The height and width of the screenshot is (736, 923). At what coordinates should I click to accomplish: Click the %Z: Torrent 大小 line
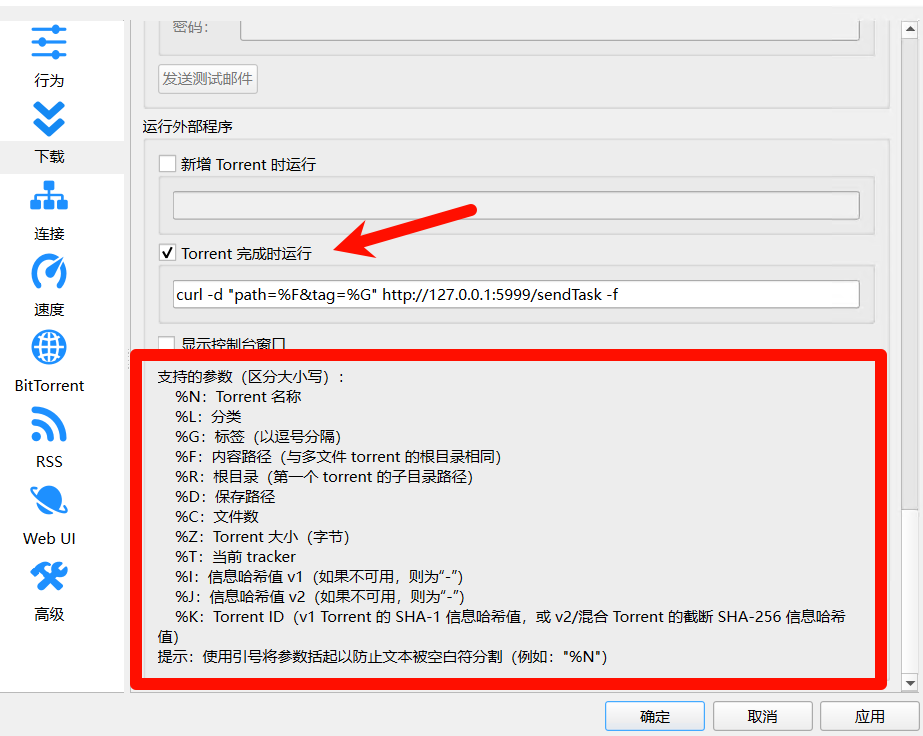point(263,537)
